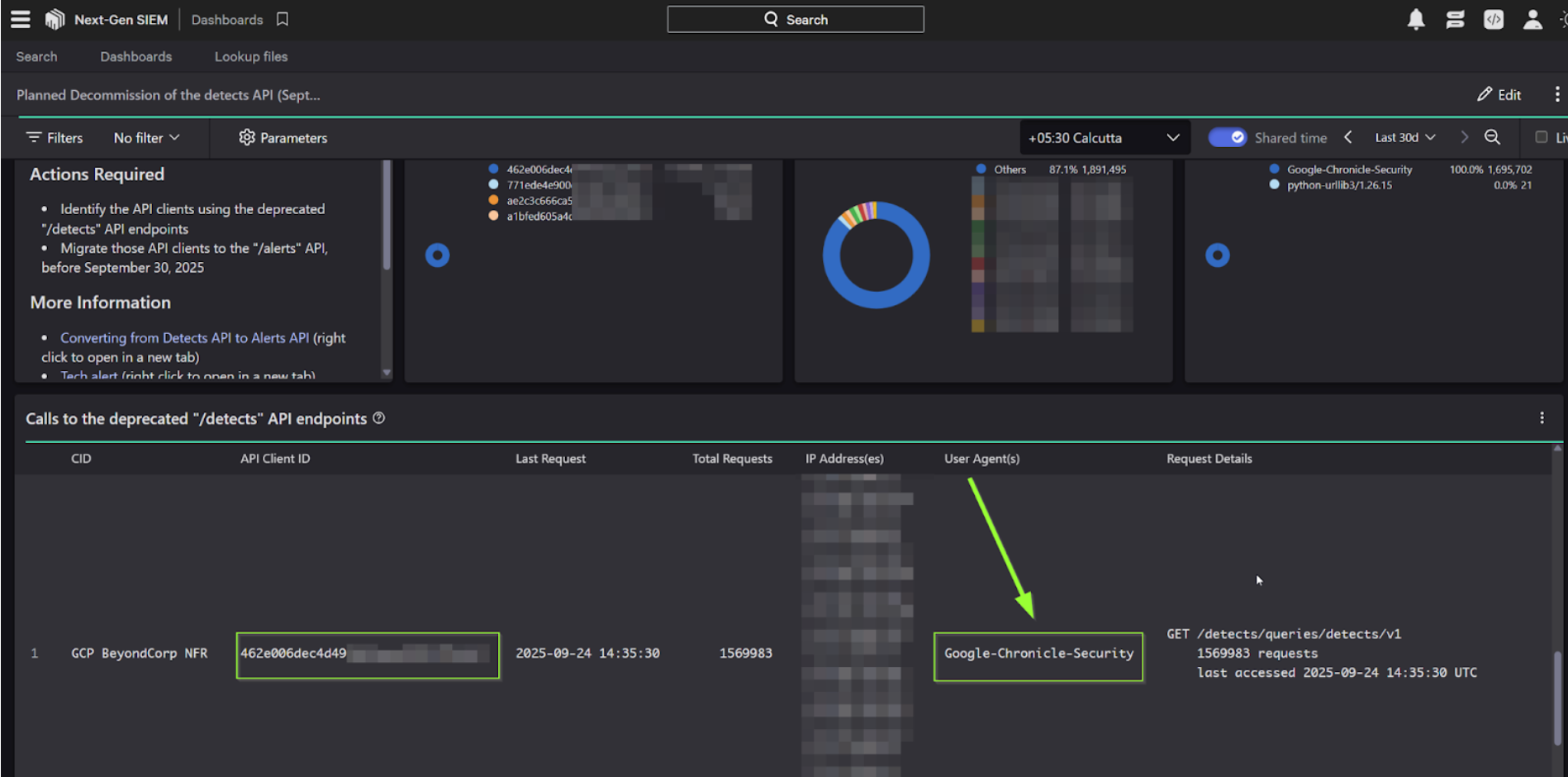
Task: Click the top Search input field
Action: (x=795, y=19)
